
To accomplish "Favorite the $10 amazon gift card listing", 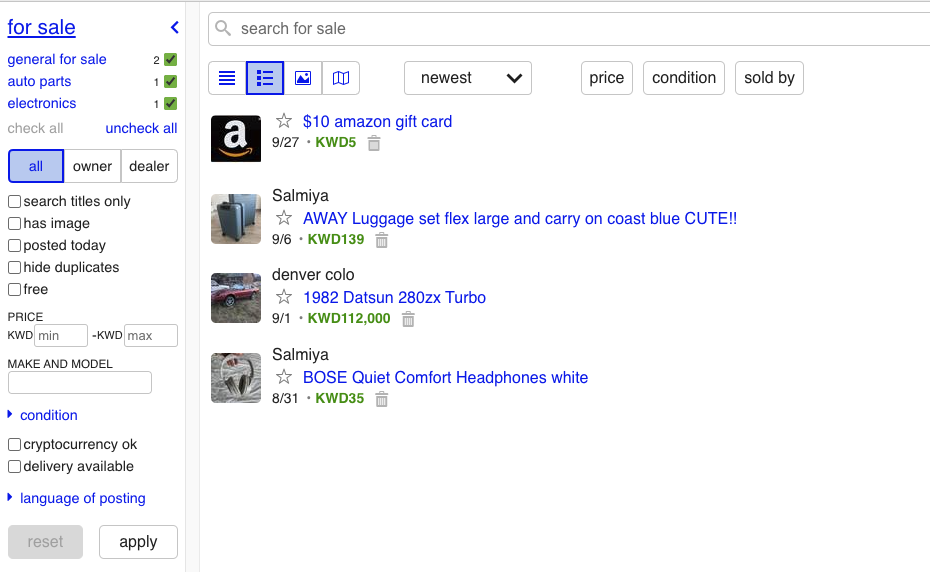I will (284, 121).
